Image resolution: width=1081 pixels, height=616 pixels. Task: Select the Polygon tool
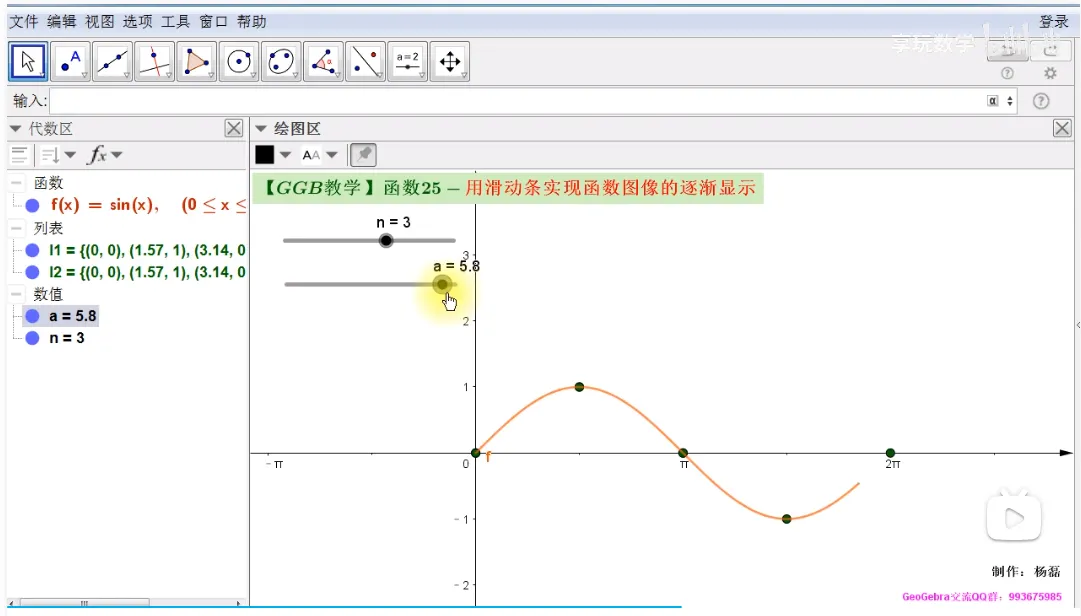point(196,62)
